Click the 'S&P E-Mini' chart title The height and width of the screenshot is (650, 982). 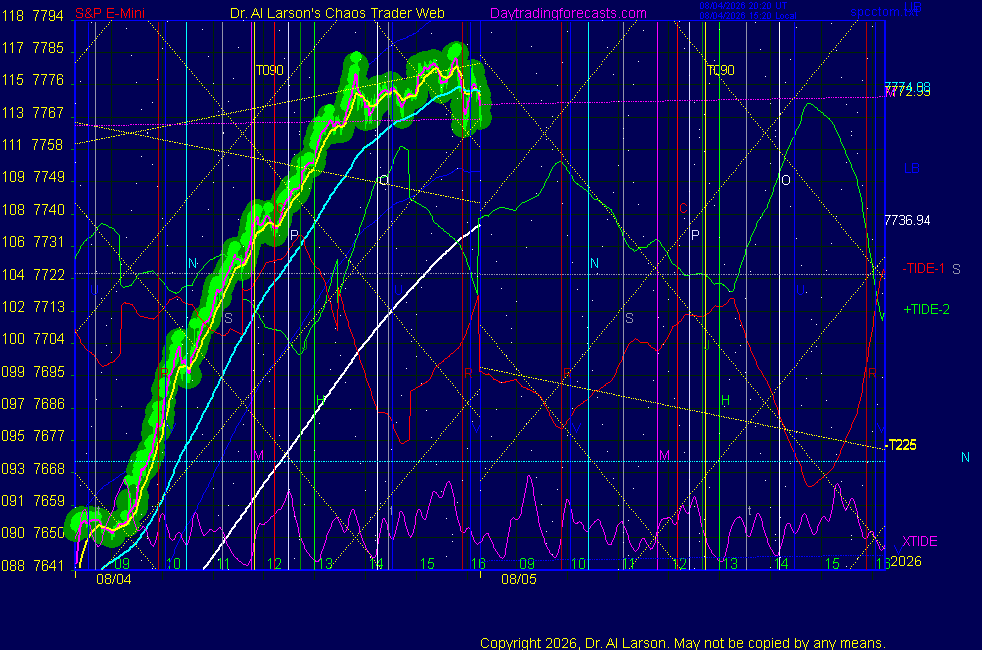click(x=110, y=13)
